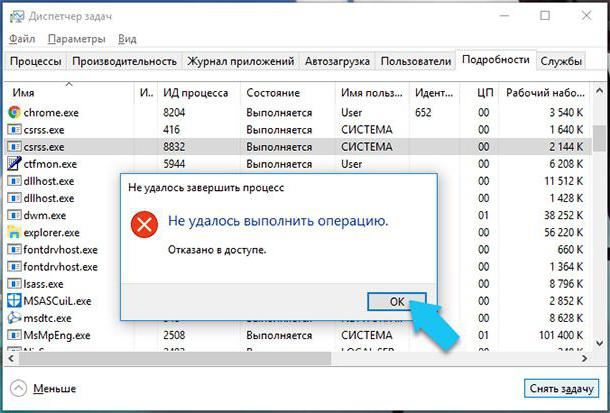The width and height of the screenshot is (610, 413).
Task: Click the ctfmon.exe pen icon
Action: click(14, 164)
